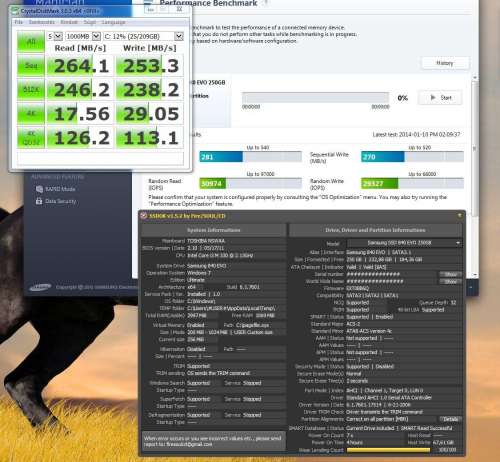Click the Operating System Windows 7 row

213,273
